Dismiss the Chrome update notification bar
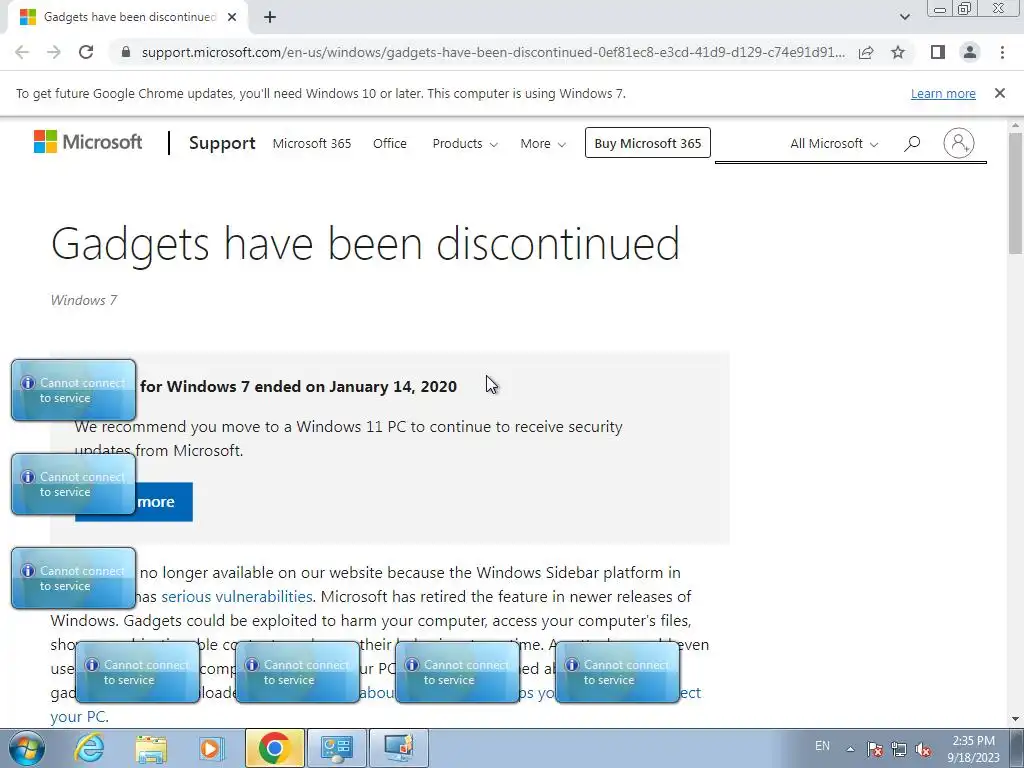Image resolution: width=1024 pixels, height=768 pixels. tap(1000, 93)
